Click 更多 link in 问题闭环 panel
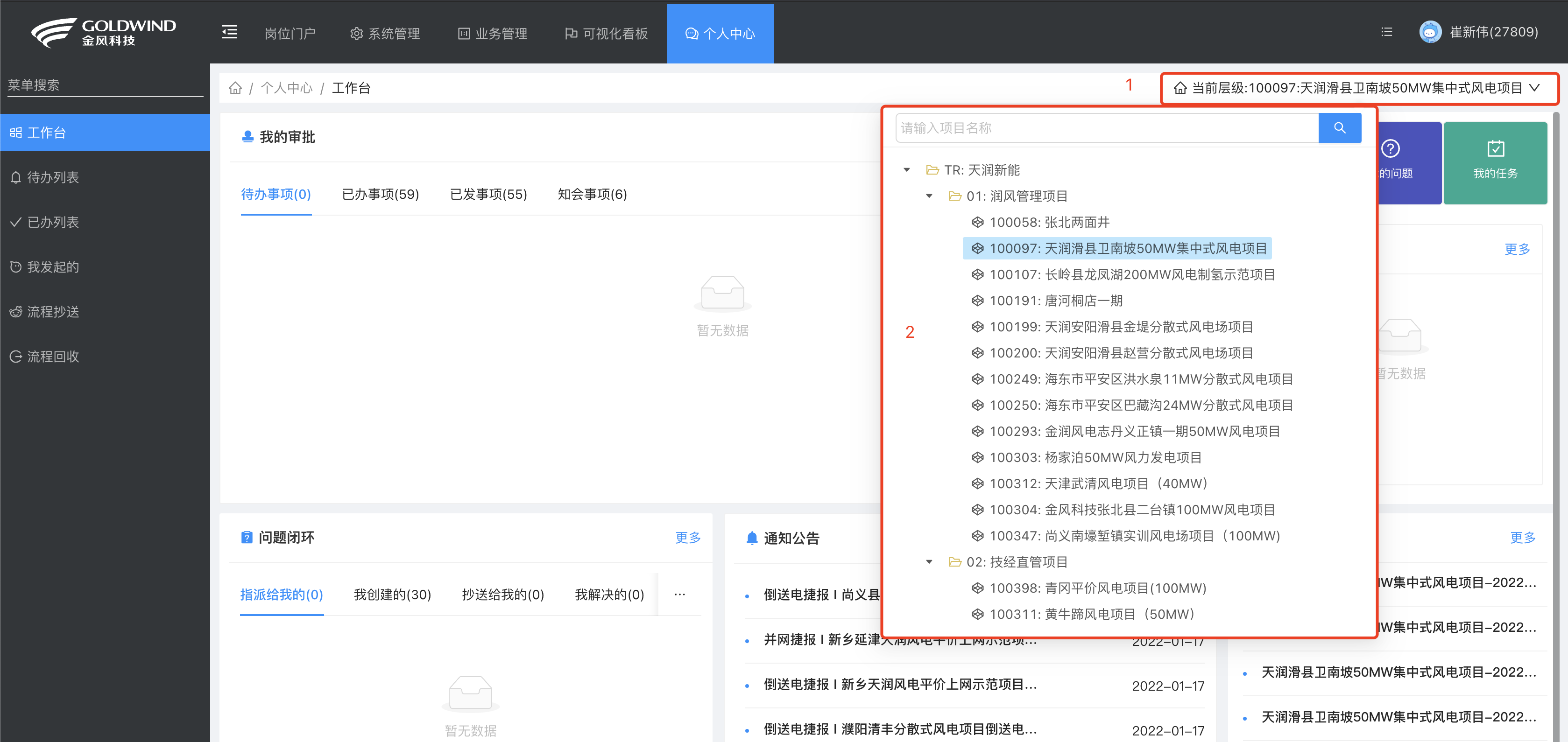1568x742 pixels. (x=688, y=537)
